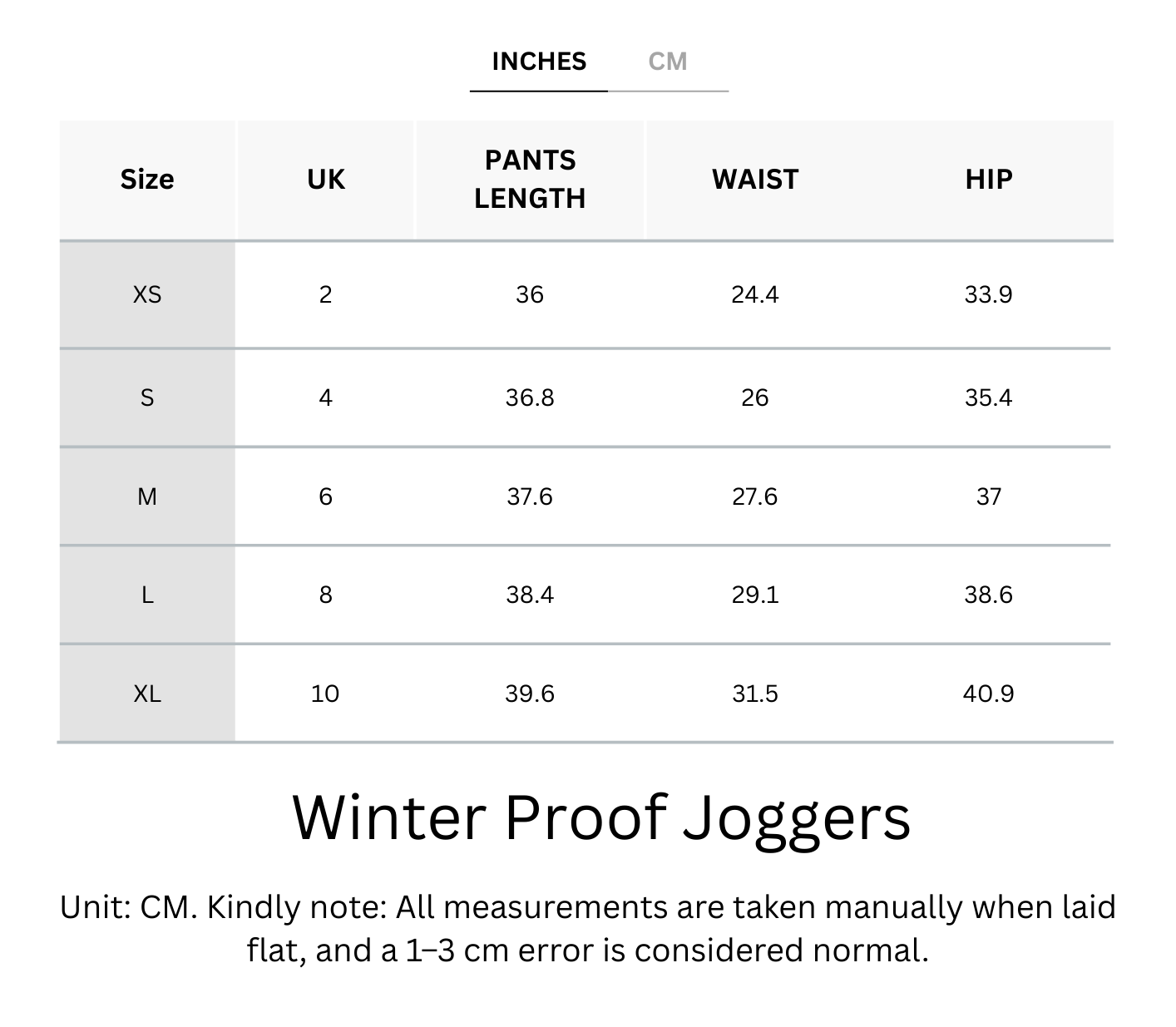
Task: Click the S pants length value 36.8
Action: [530, 397]
